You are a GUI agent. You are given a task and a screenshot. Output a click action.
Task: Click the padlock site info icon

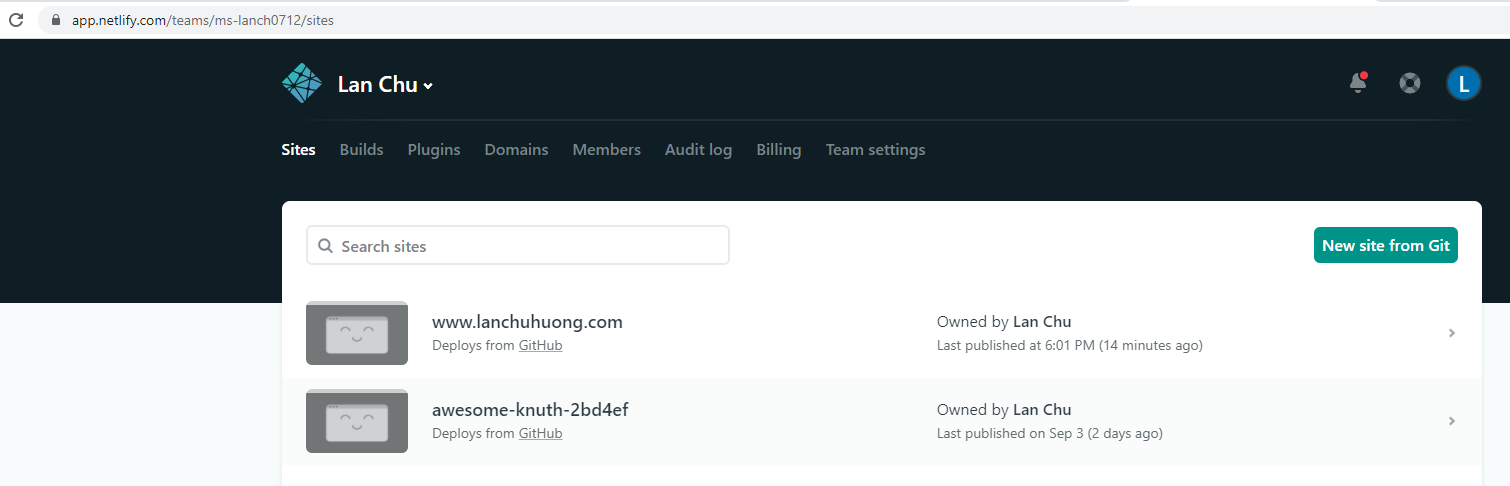pyautogui.click(x=54, y=20)
